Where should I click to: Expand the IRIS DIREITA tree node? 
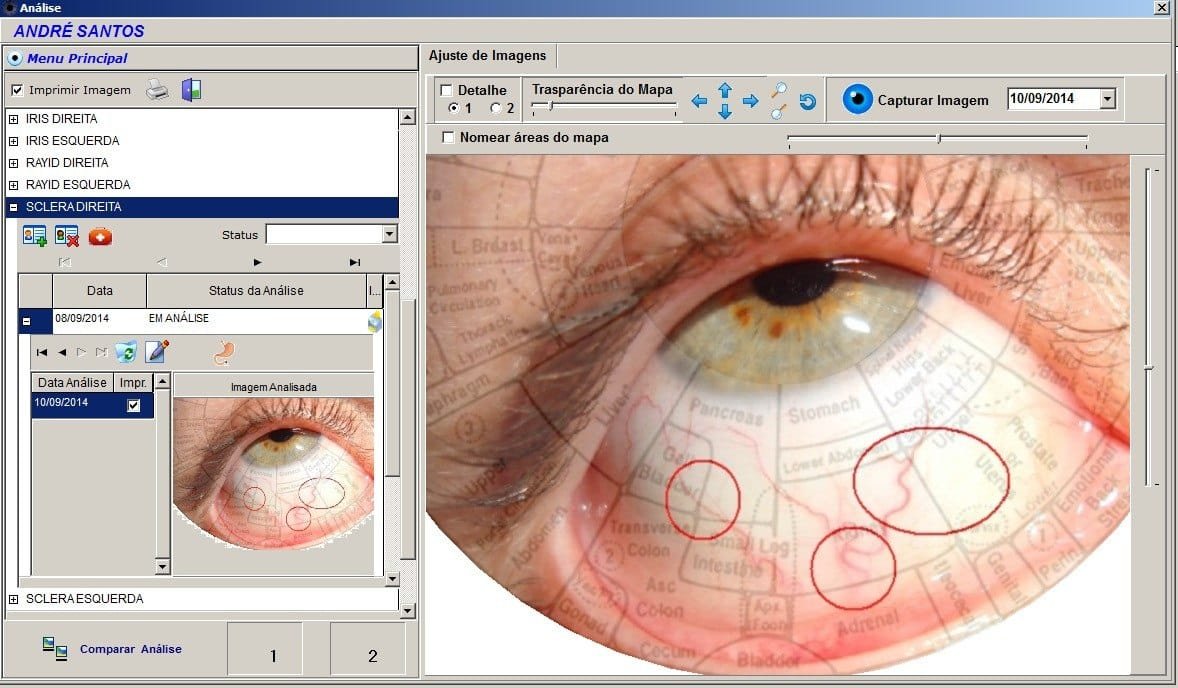(14, 119)
